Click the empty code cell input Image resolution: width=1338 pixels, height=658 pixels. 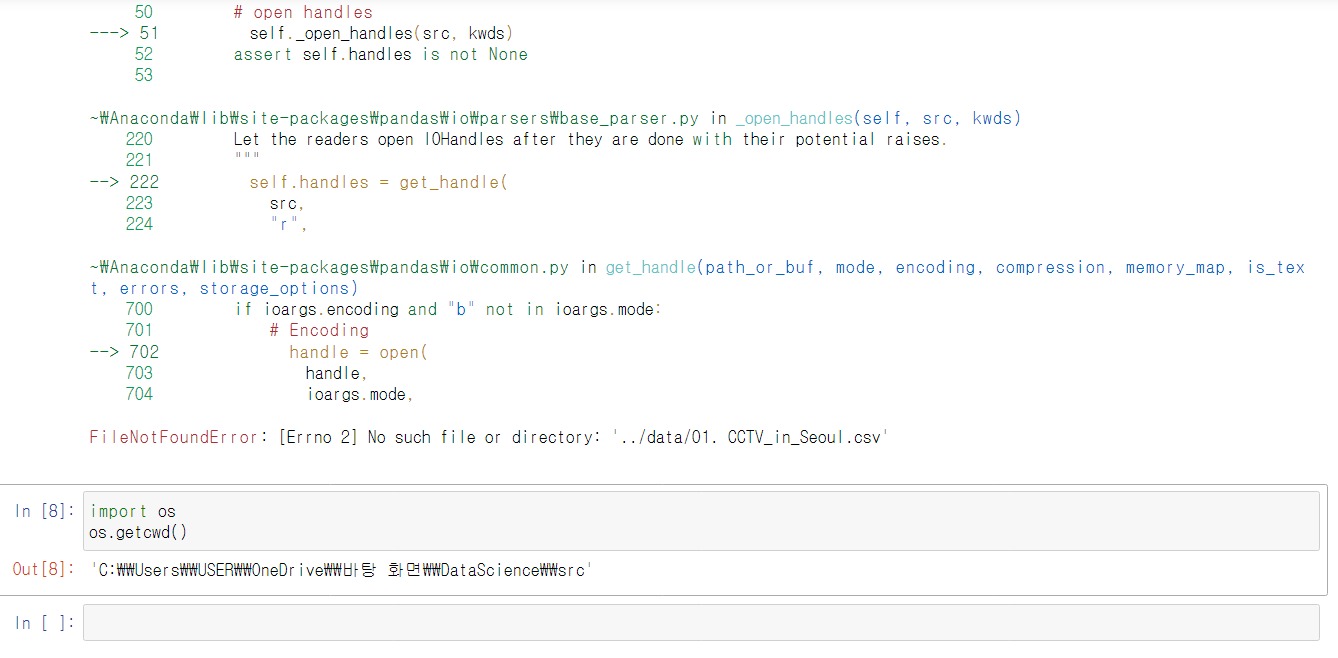coord(701,622)
